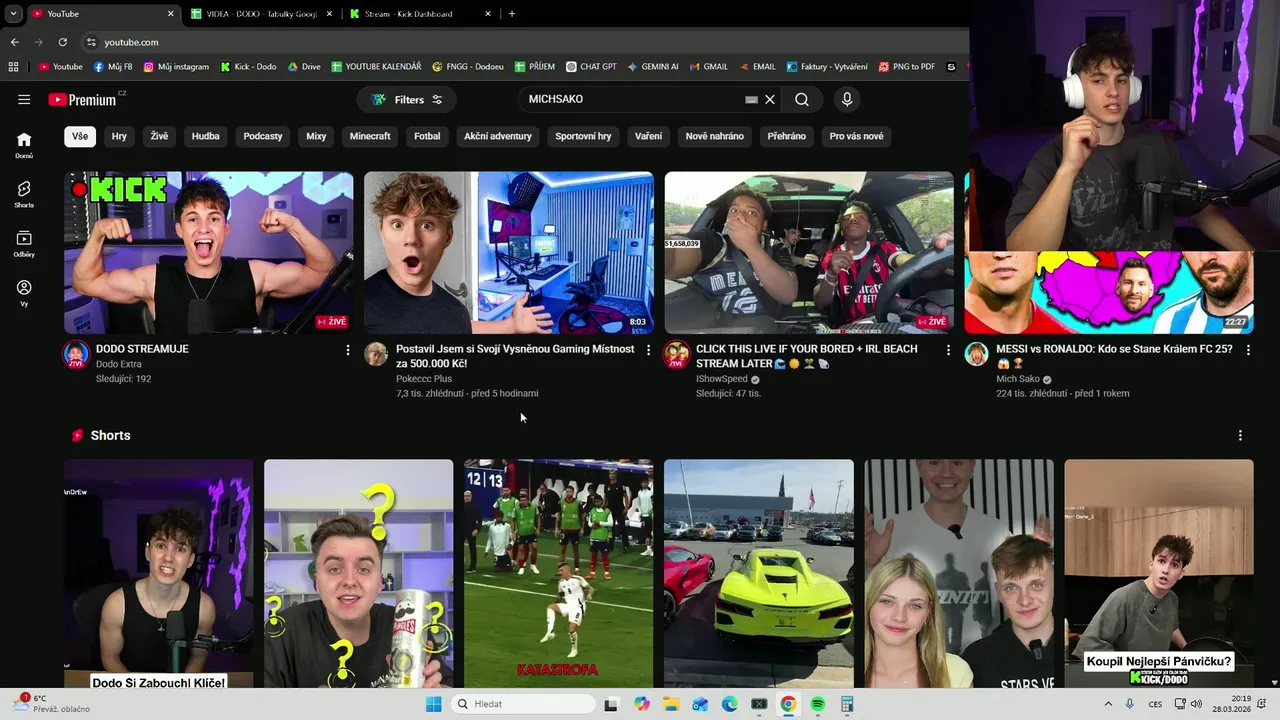Start voice search with microphone
The height and width of the screenshot is (720, 1280).
[847, 99]
